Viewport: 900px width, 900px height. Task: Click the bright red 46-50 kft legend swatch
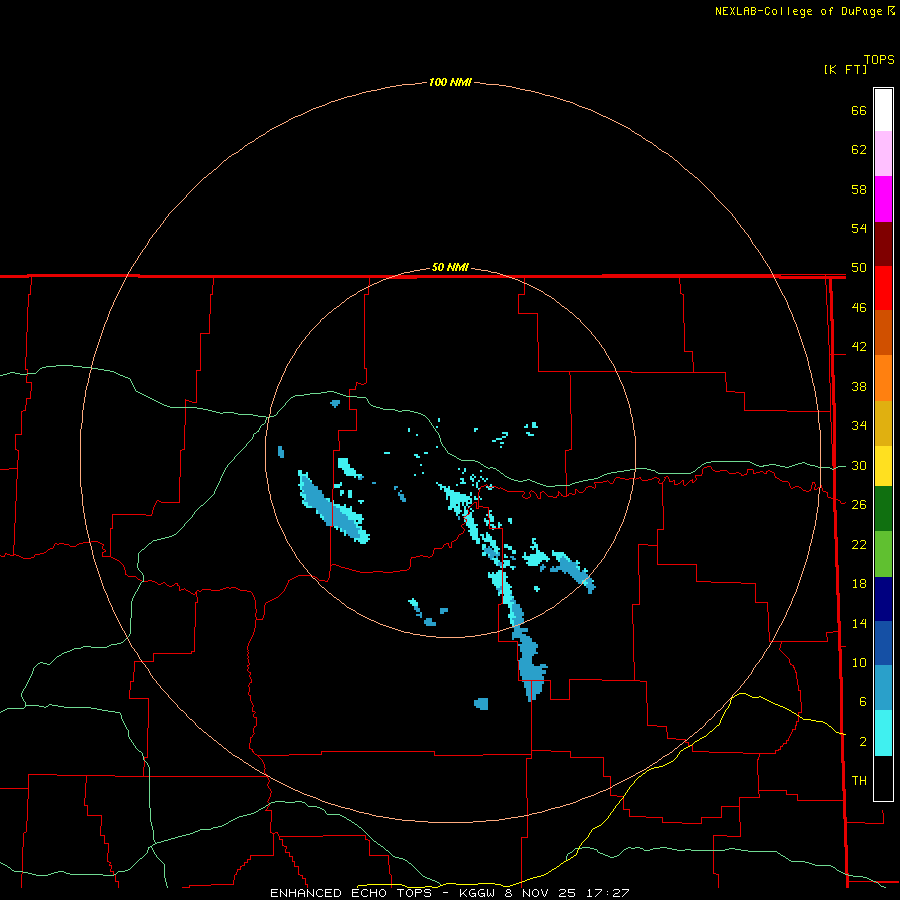coord(883,289)
